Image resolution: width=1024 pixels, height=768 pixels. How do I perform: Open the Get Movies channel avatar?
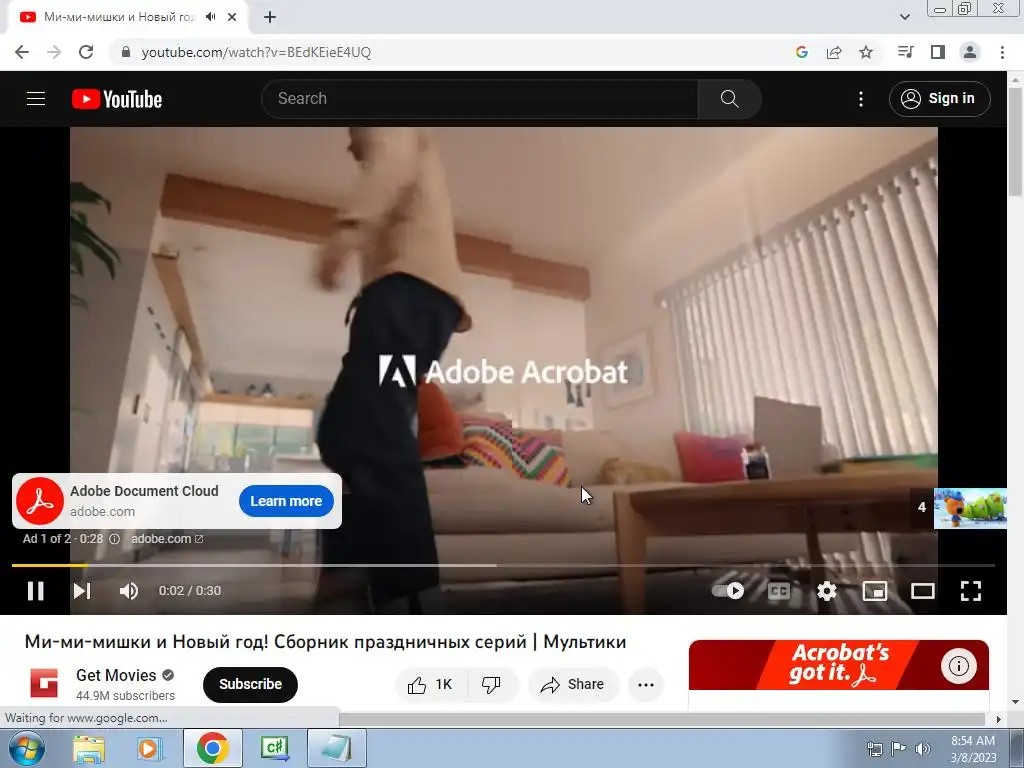[x=44, y=684]
